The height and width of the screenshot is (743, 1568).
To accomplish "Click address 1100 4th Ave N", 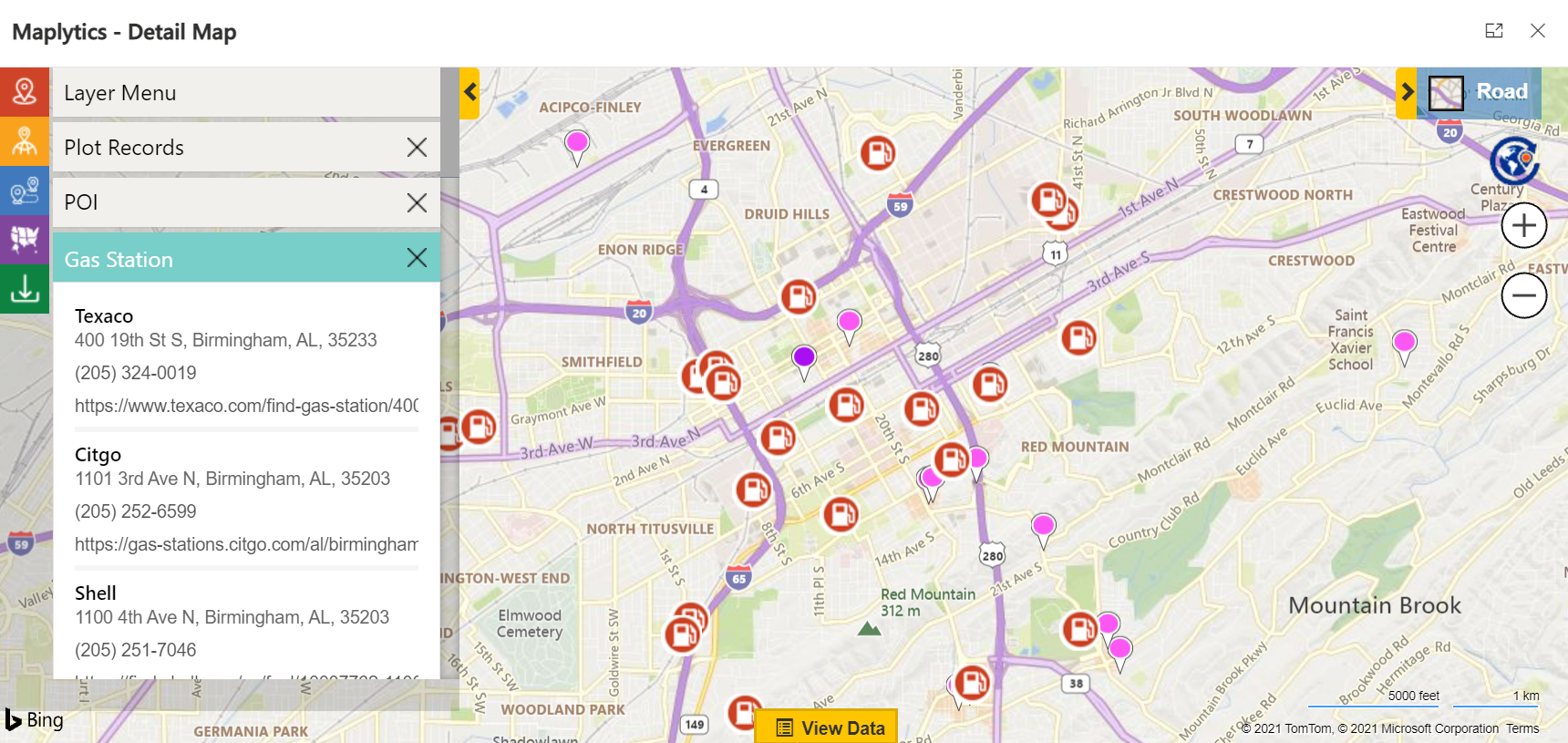I will [232, 617].
